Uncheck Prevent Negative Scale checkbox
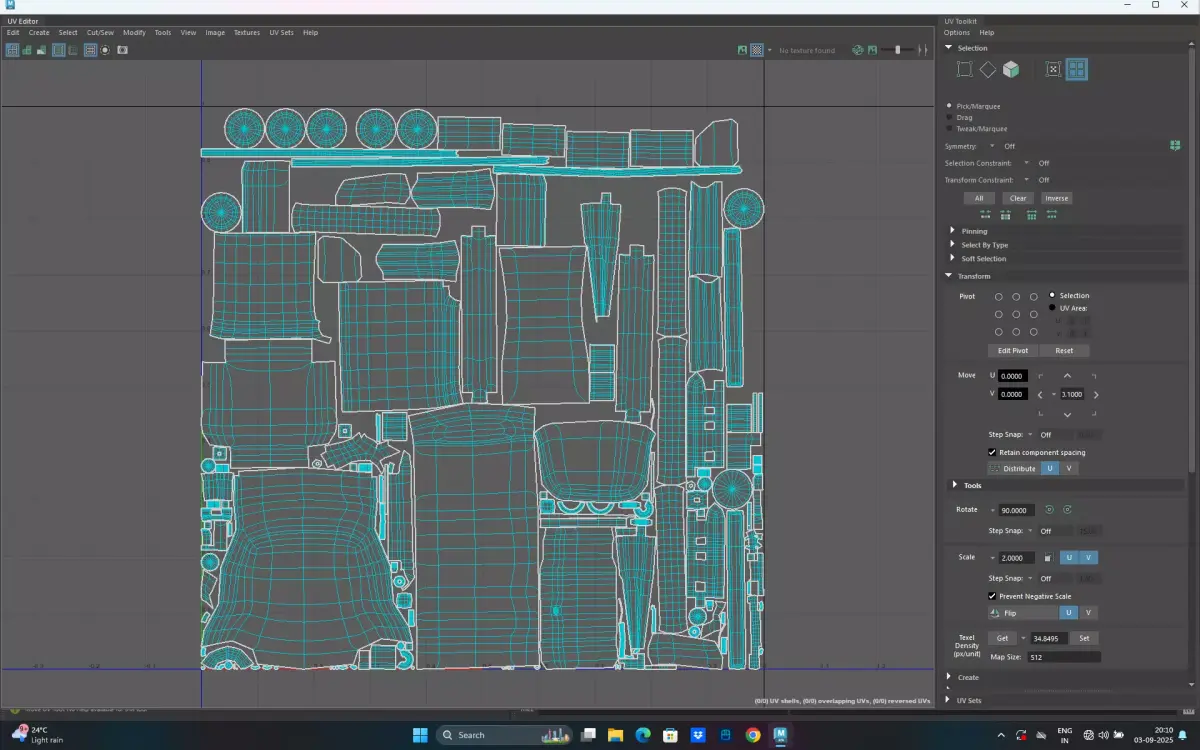The image size is (1200, 750). pos(992,596)
